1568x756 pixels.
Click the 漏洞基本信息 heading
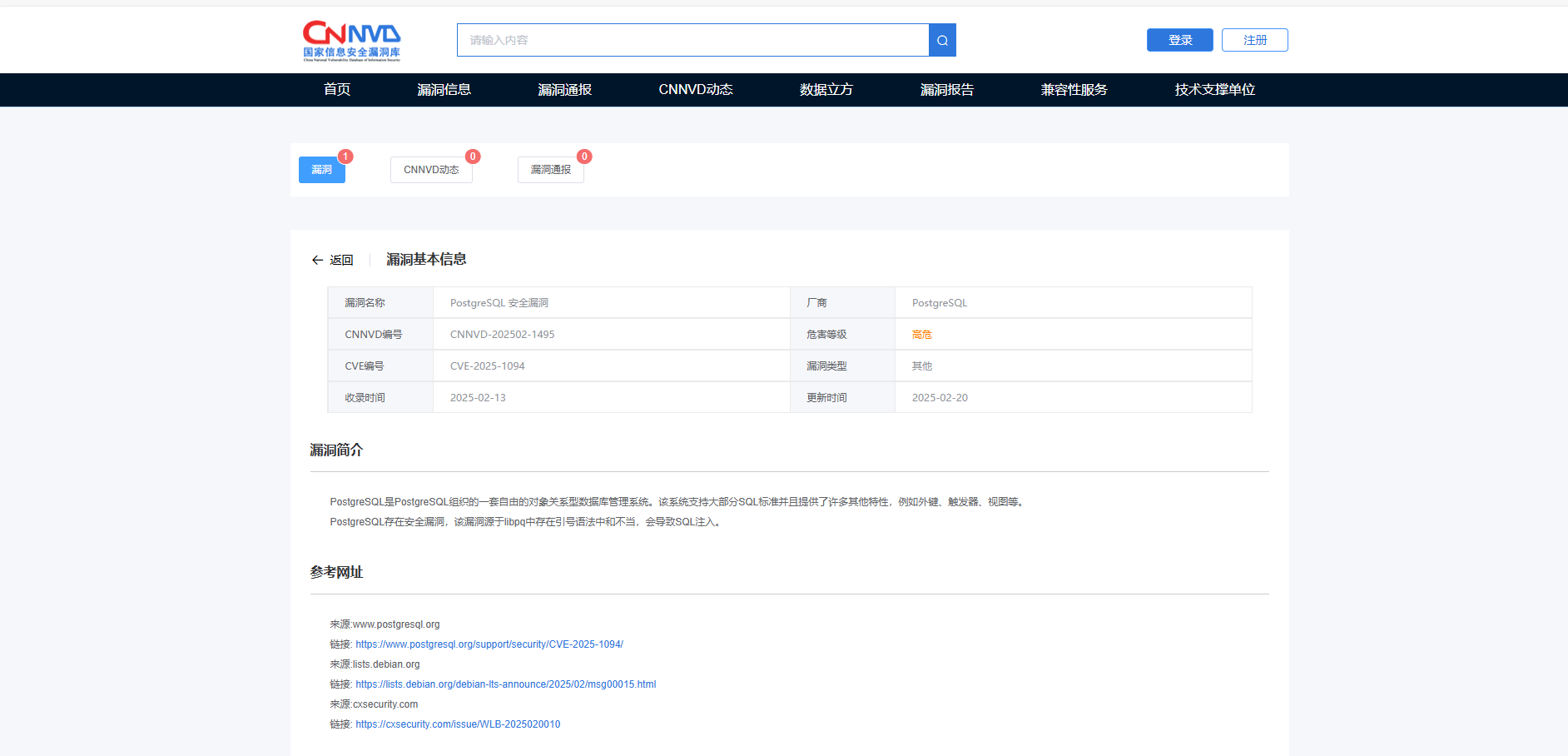[426, 260]
